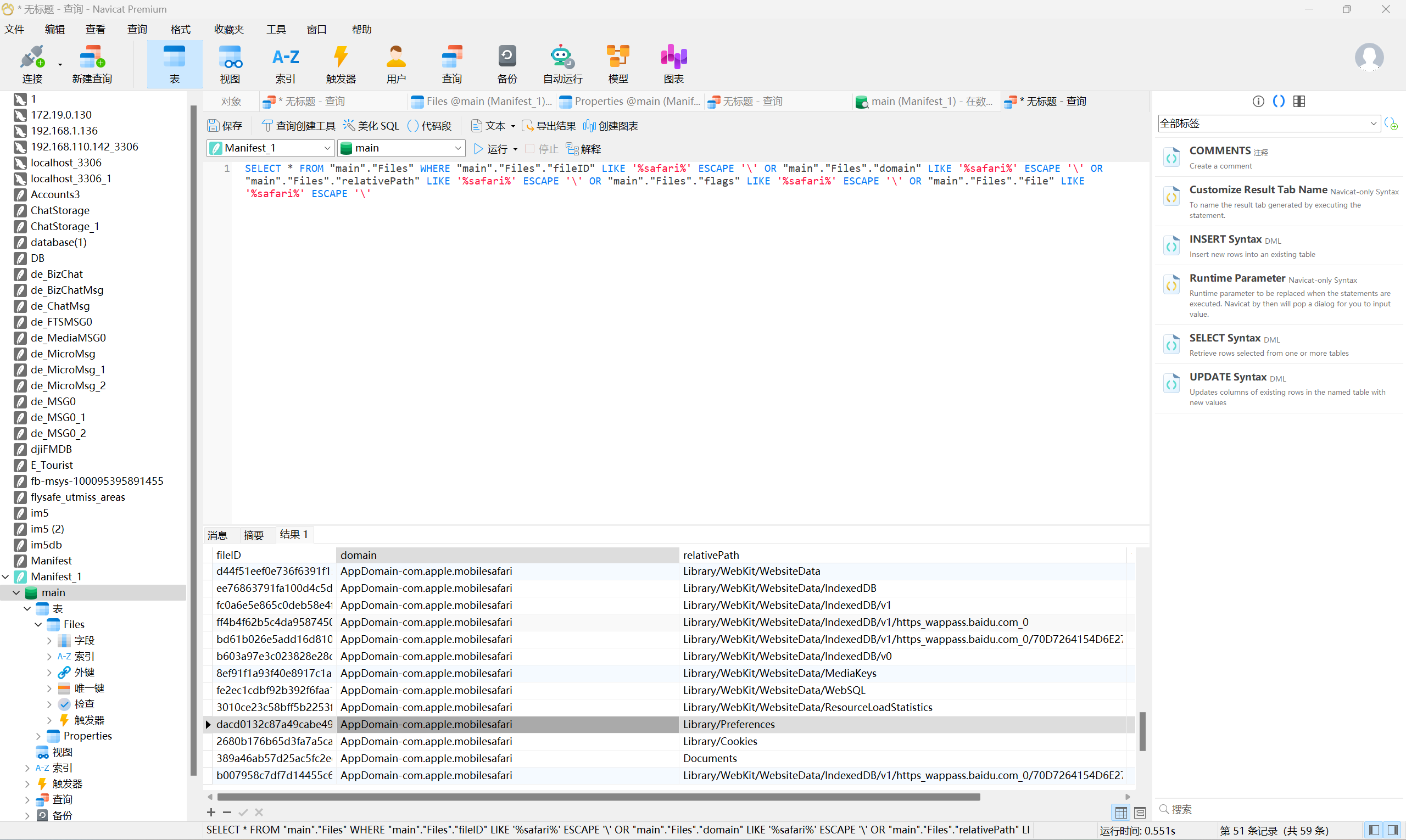The image size is (1406, 840).
Task: Open the 编辑 menu
Action: 55,30
